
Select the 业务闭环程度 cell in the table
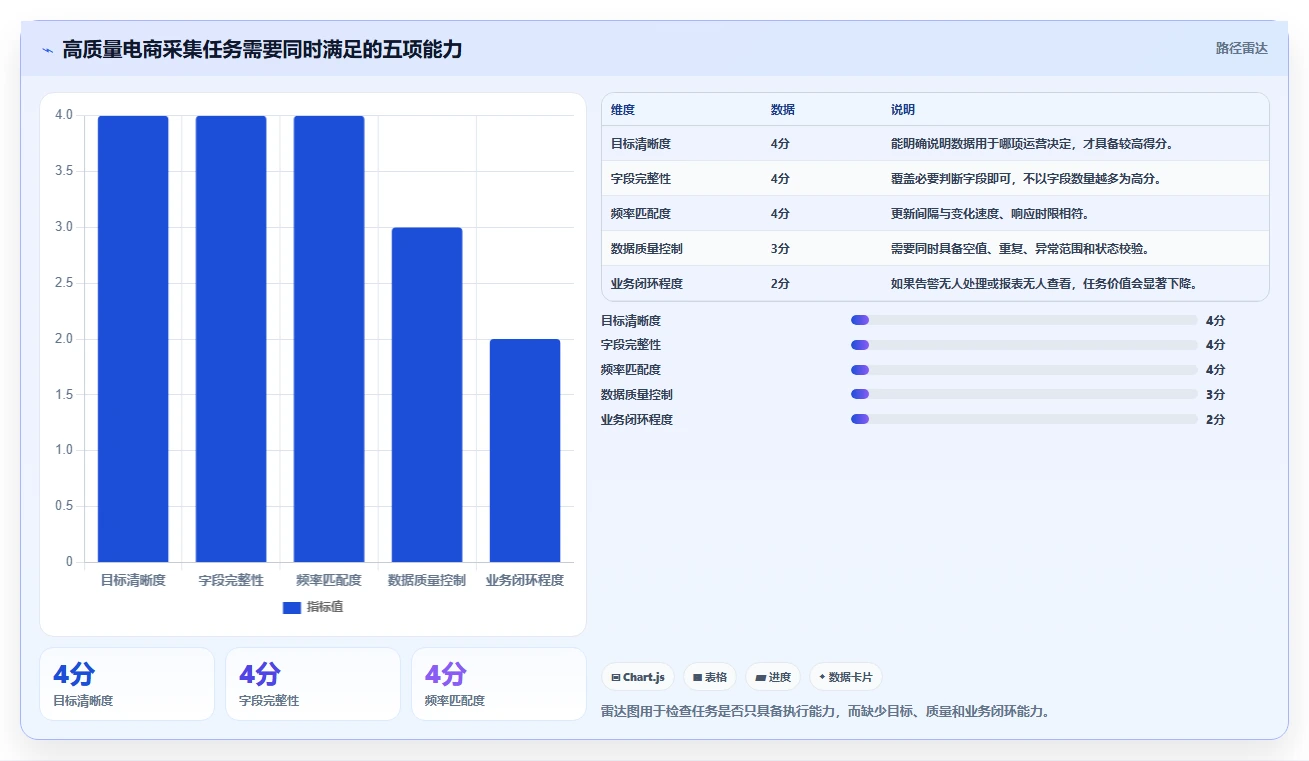(647, 284)
